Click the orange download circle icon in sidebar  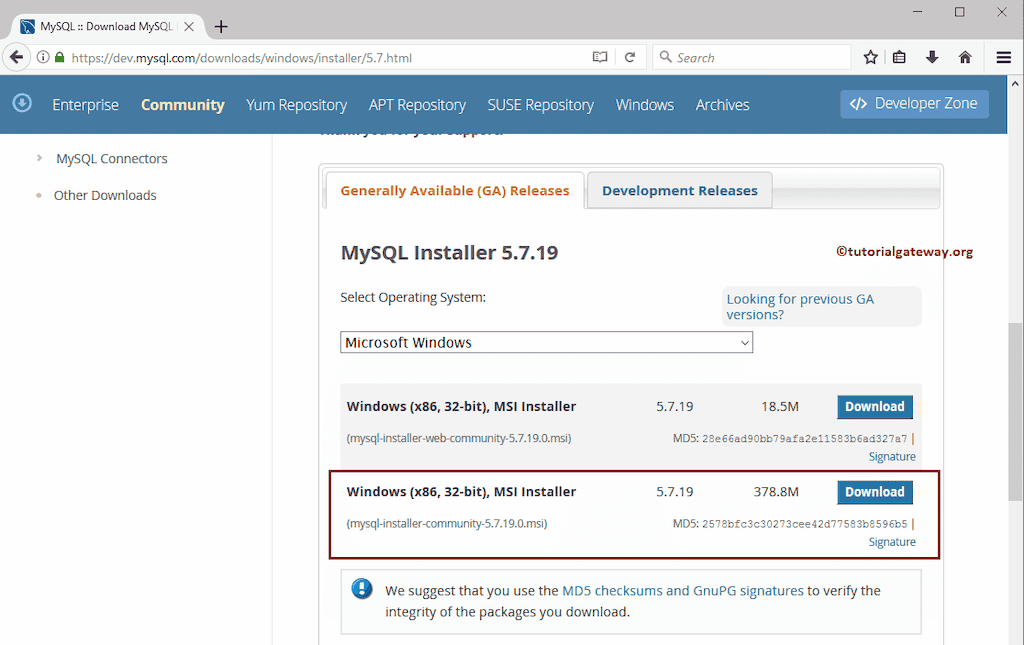pos(21,103)
